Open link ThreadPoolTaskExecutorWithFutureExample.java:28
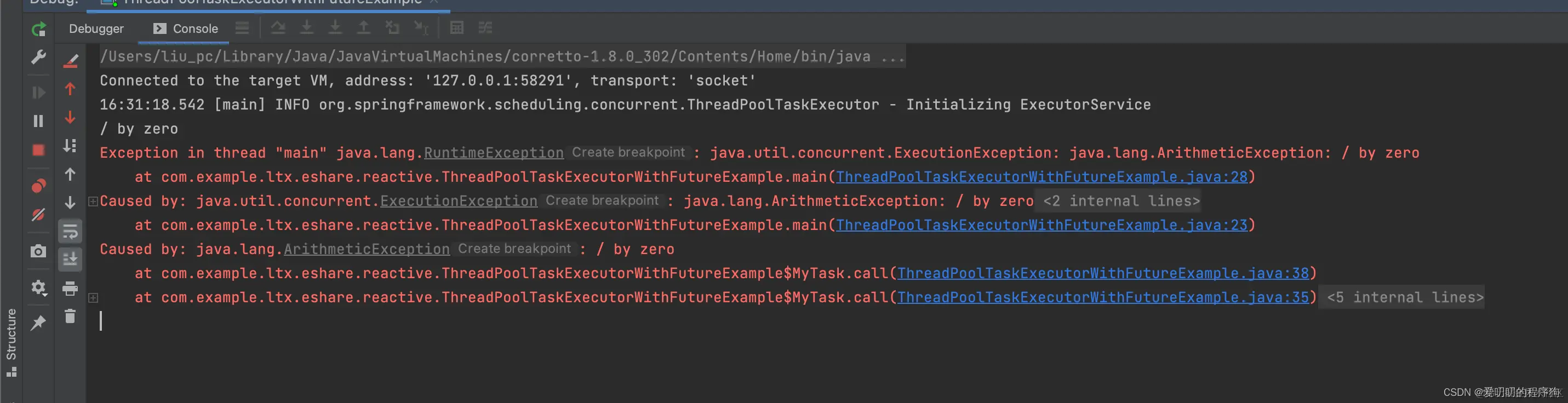Screen dimensions: 1568x403 pyautogui.click(x=1041, y=177)
